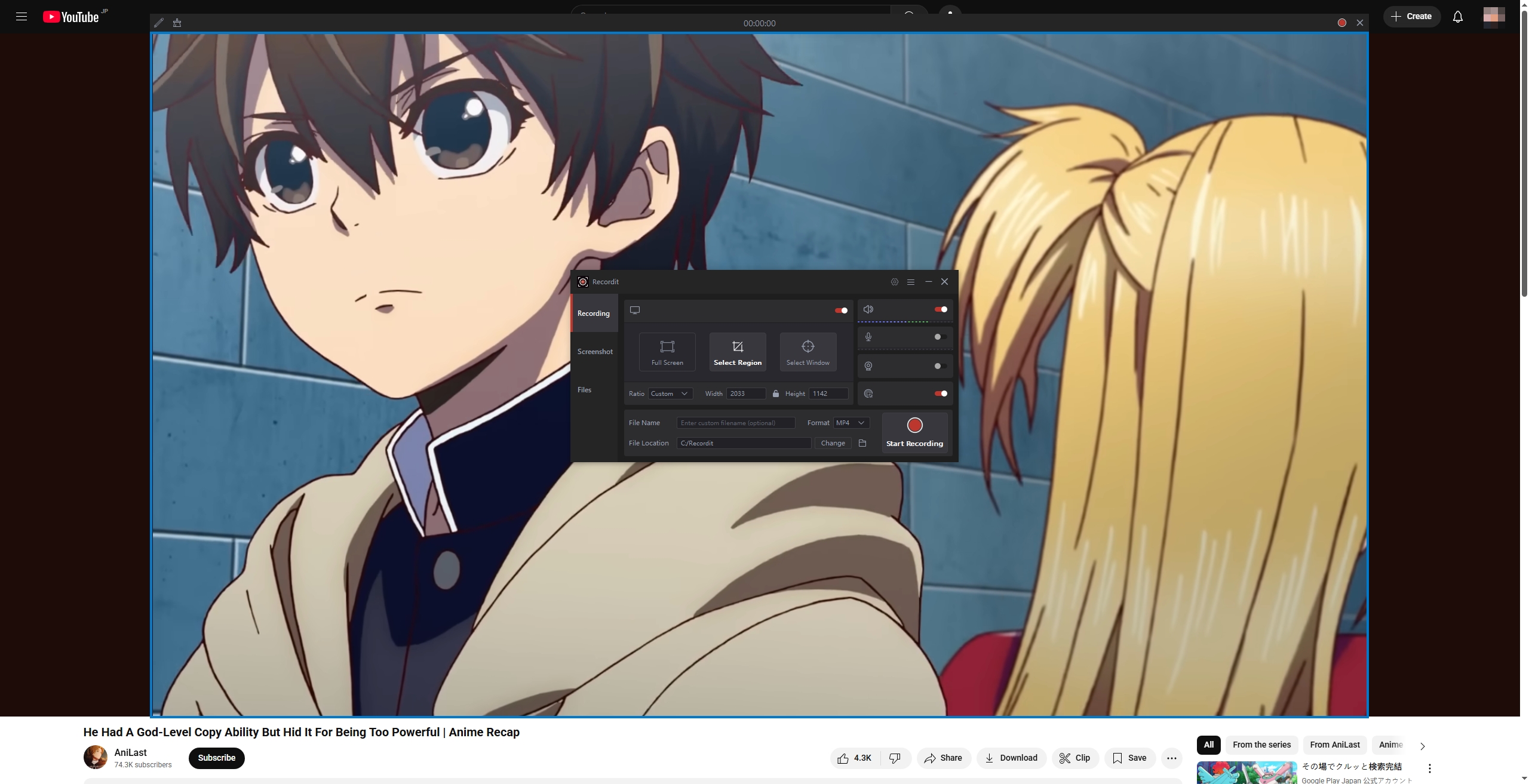Click the File Name input field
Viewport: 1529px width, 784px height.
(x=736, y=423)
